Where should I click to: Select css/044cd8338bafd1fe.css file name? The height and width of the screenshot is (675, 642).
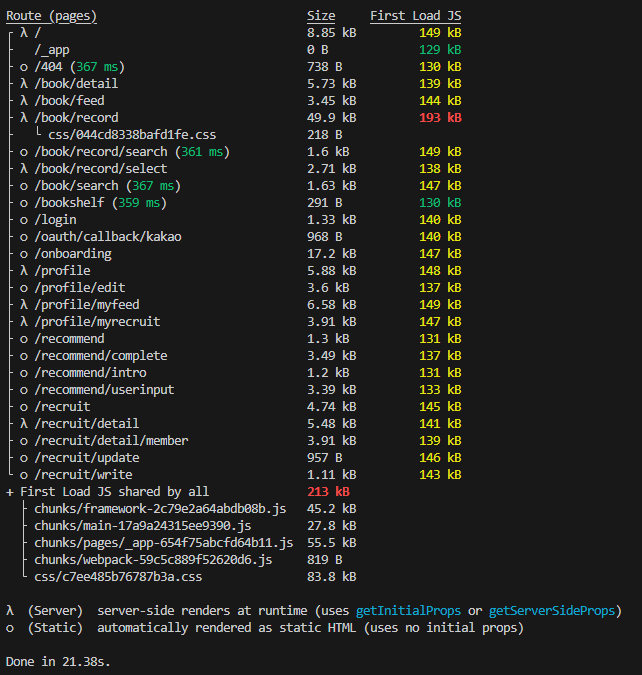click(132, 135)
